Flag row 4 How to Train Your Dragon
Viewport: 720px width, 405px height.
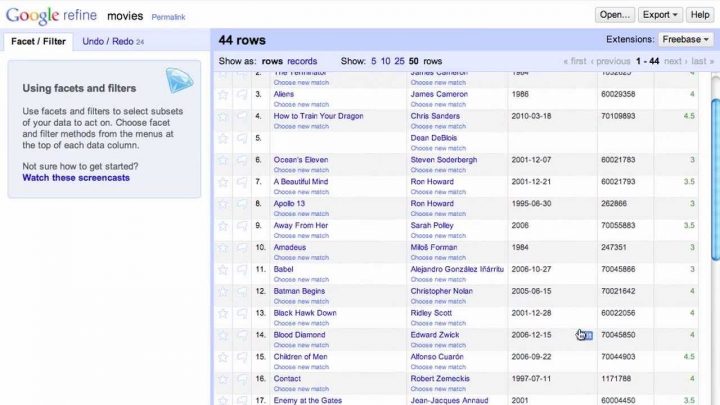tap(242, 117)
